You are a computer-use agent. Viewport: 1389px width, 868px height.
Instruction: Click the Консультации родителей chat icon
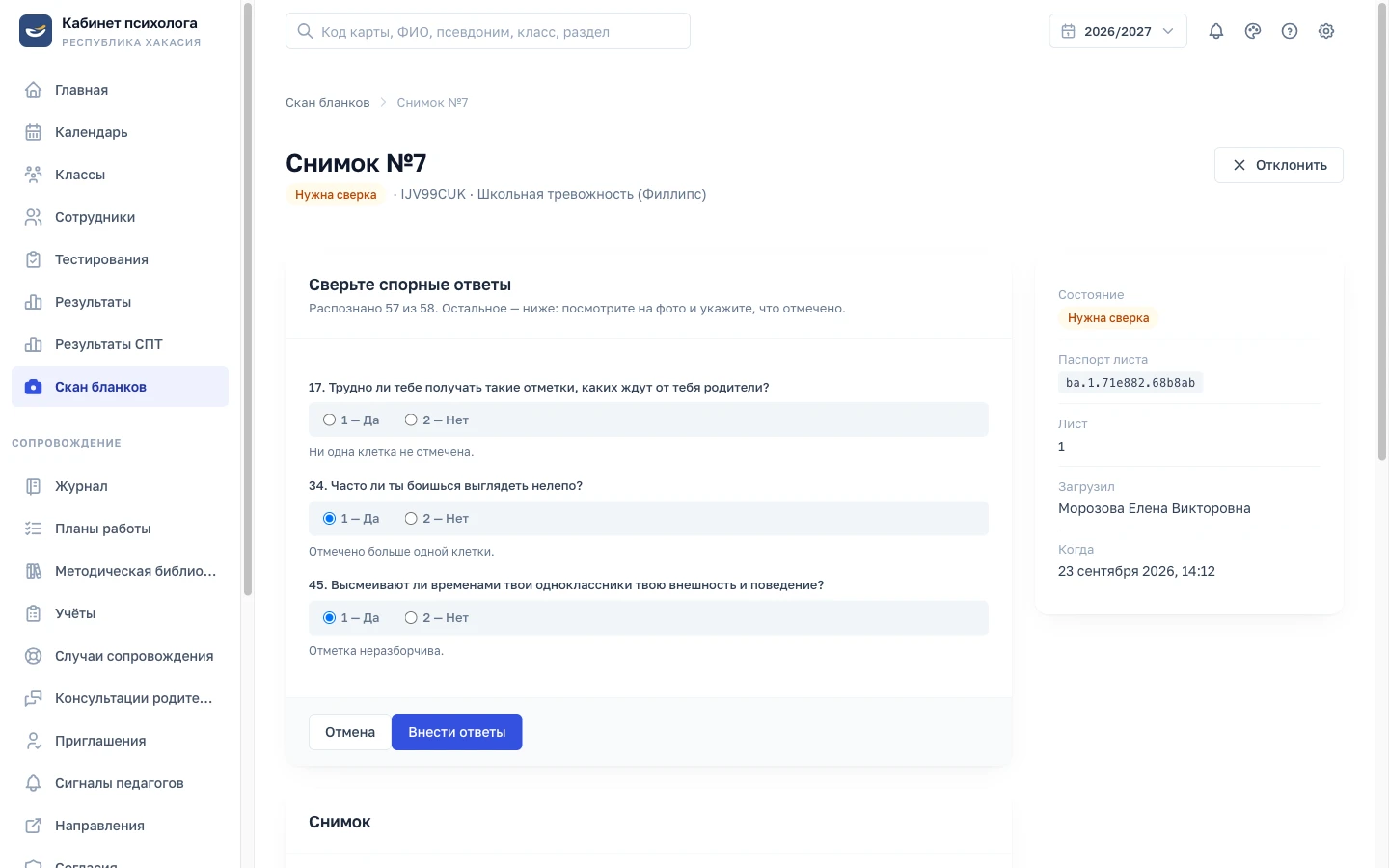[33, 698]
